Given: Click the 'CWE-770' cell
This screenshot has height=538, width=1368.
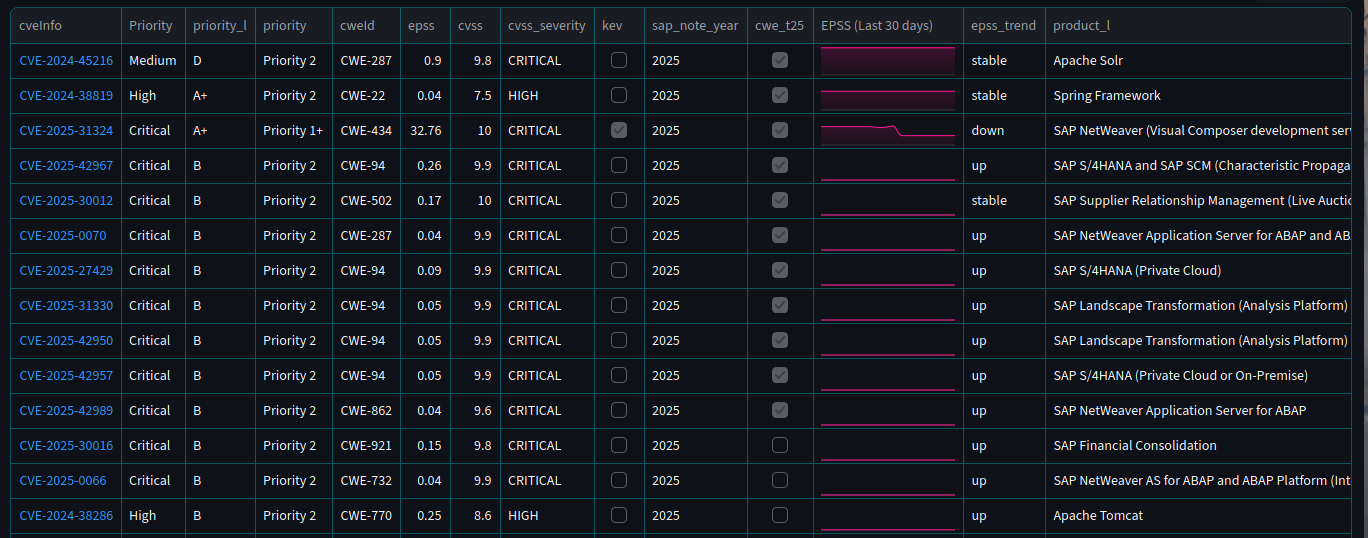Looking at the screenshot, I should point(366,516).
